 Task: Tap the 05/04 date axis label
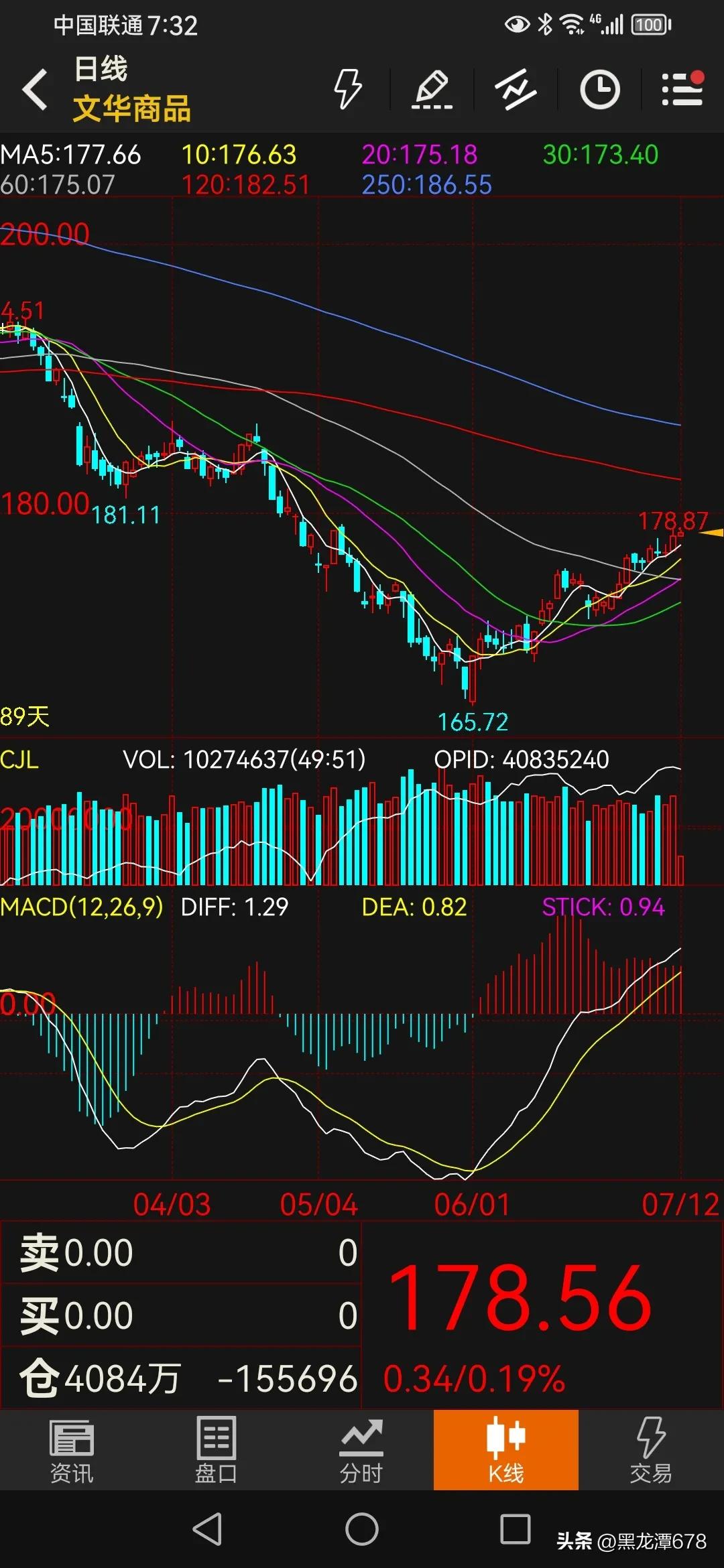(x=319, y=1205)
